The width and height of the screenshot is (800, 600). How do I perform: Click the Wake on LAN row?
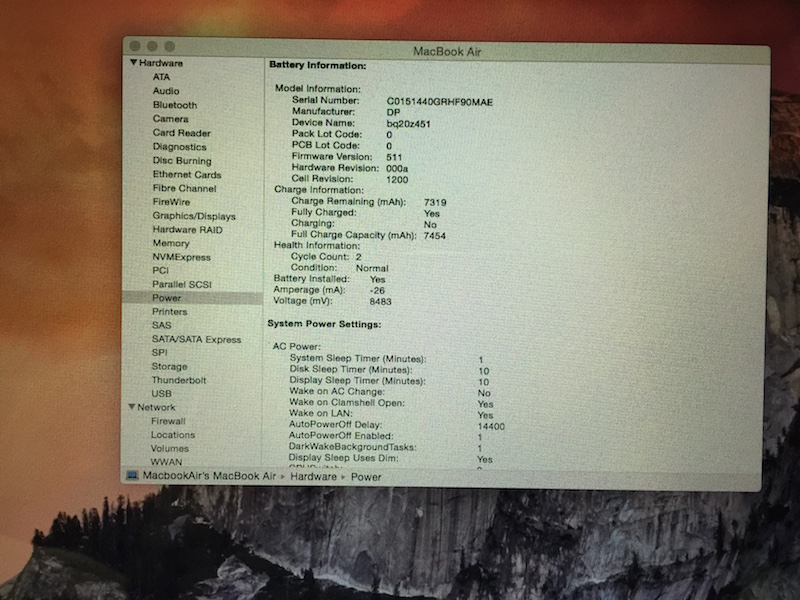coord(391,414)
